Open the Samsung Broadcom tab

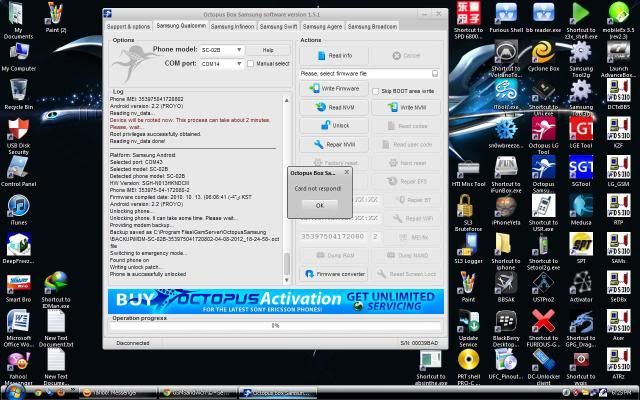[x=372, y=27]
